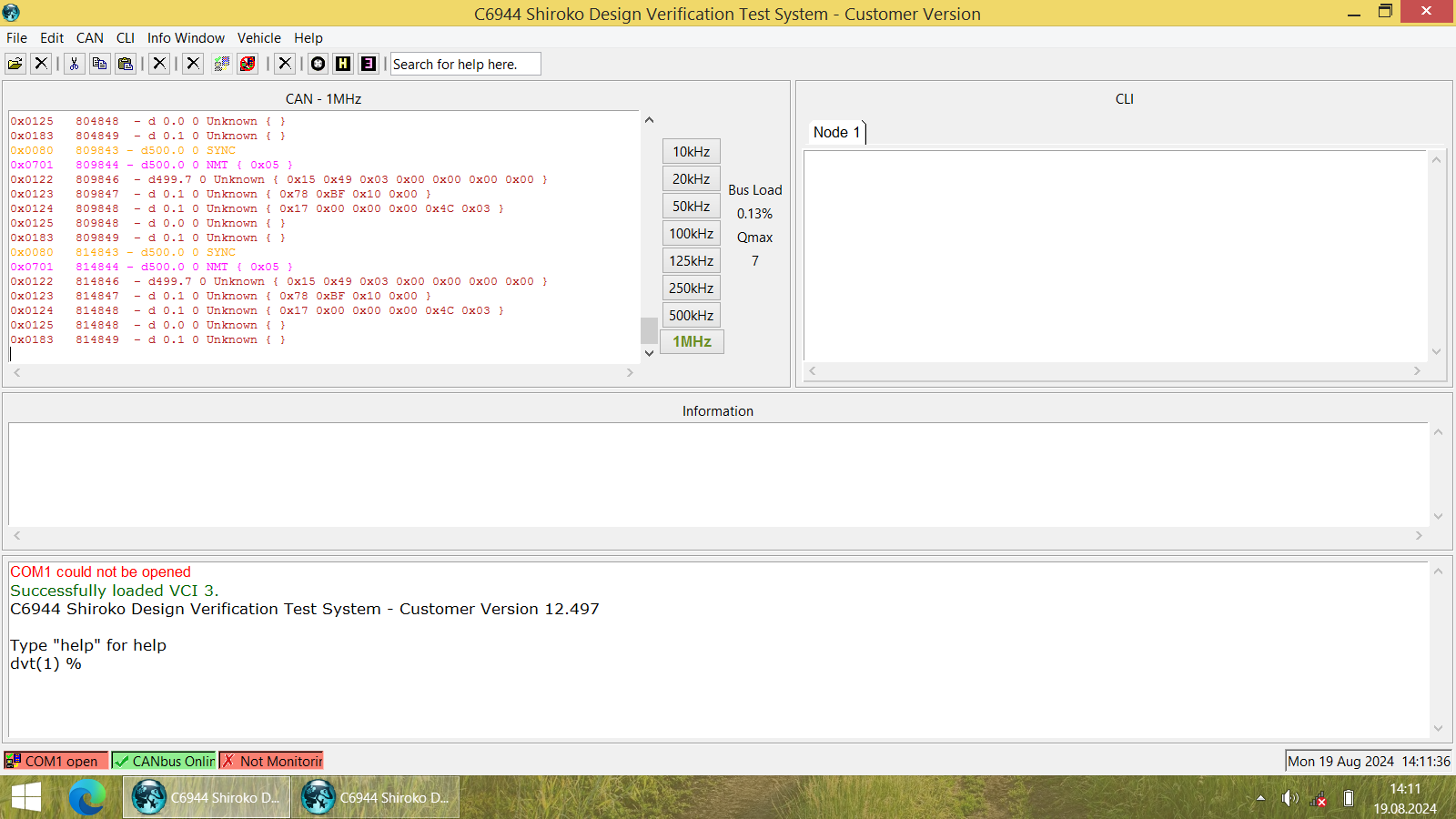Image resolution: width=1456 pixels, height=819 pixels.
Task: Select the 1MHz baud rate
Action: click(692, 342)
